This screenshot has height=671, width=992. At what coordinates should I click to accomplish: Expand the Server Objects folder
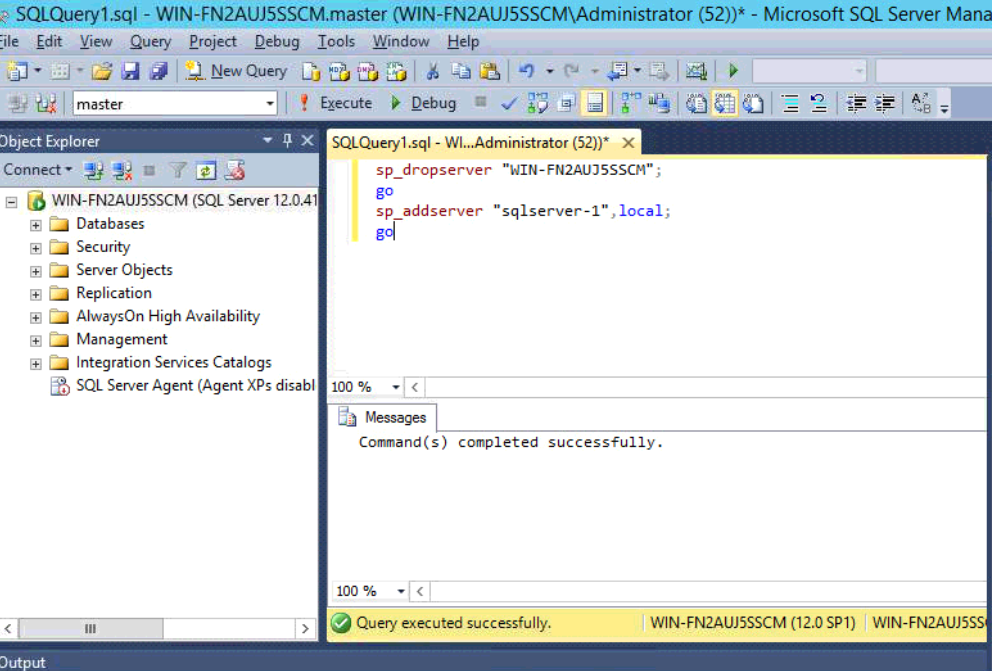[35, 271]
